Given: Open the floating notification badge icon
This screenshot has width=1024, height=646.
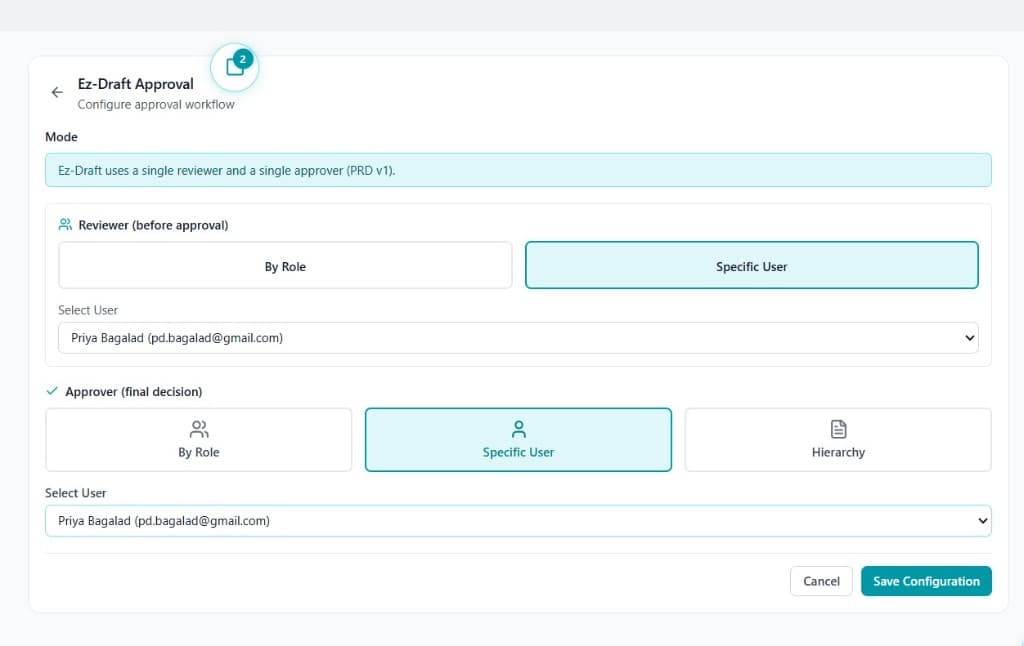Looking at the screenshot, I should pyautogui.click(x=235, y=67).
